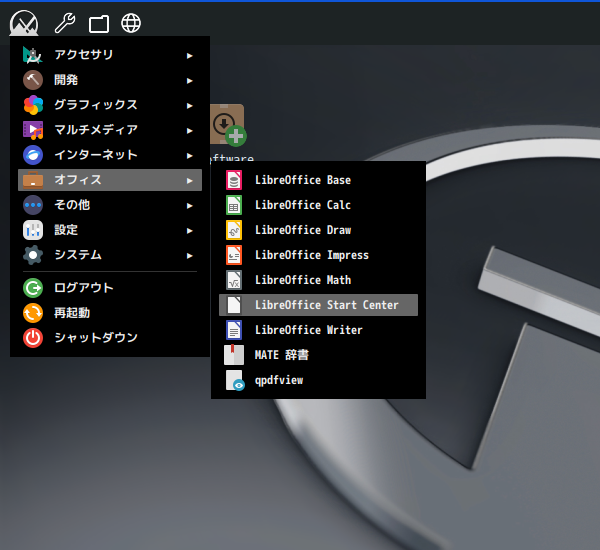600x550 pixels.
Task: Choose ログアウト to log out
Action: click(x=110, y=288)
